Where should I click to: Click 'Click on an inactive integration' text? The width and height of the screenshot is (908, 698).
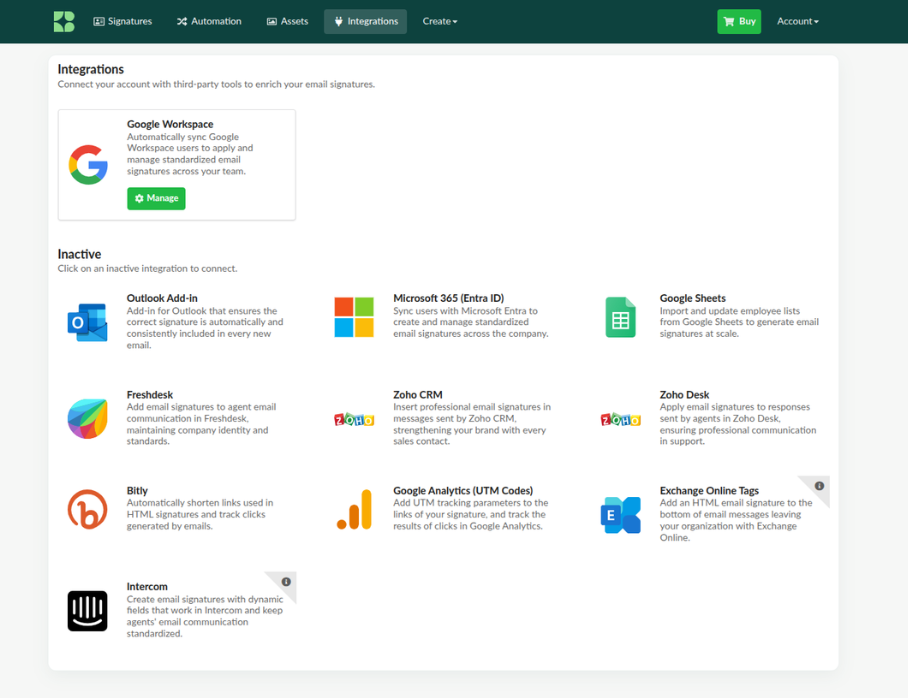[147, 269]
